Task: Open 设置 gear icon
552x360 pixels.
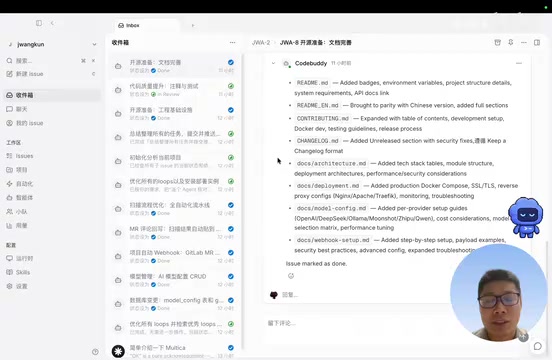Action: pyautogui.click(x=10, y=286)
